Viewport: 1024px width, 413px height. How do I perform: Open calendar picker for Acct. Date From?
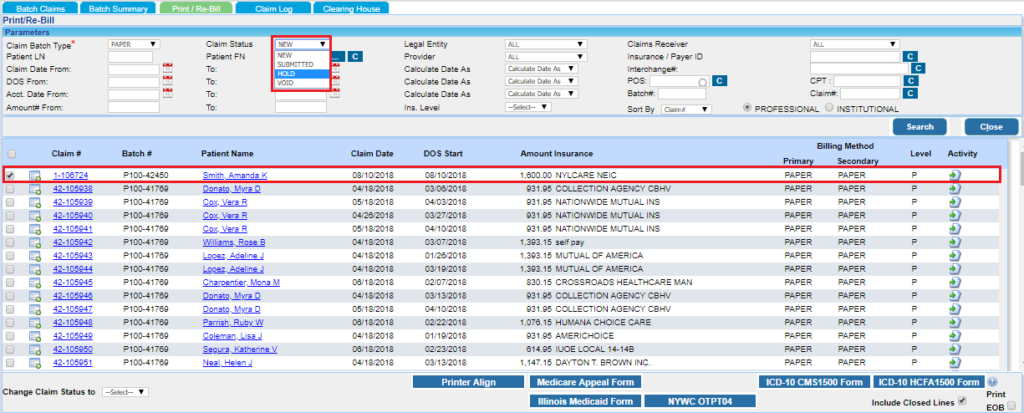click(168, 94)
